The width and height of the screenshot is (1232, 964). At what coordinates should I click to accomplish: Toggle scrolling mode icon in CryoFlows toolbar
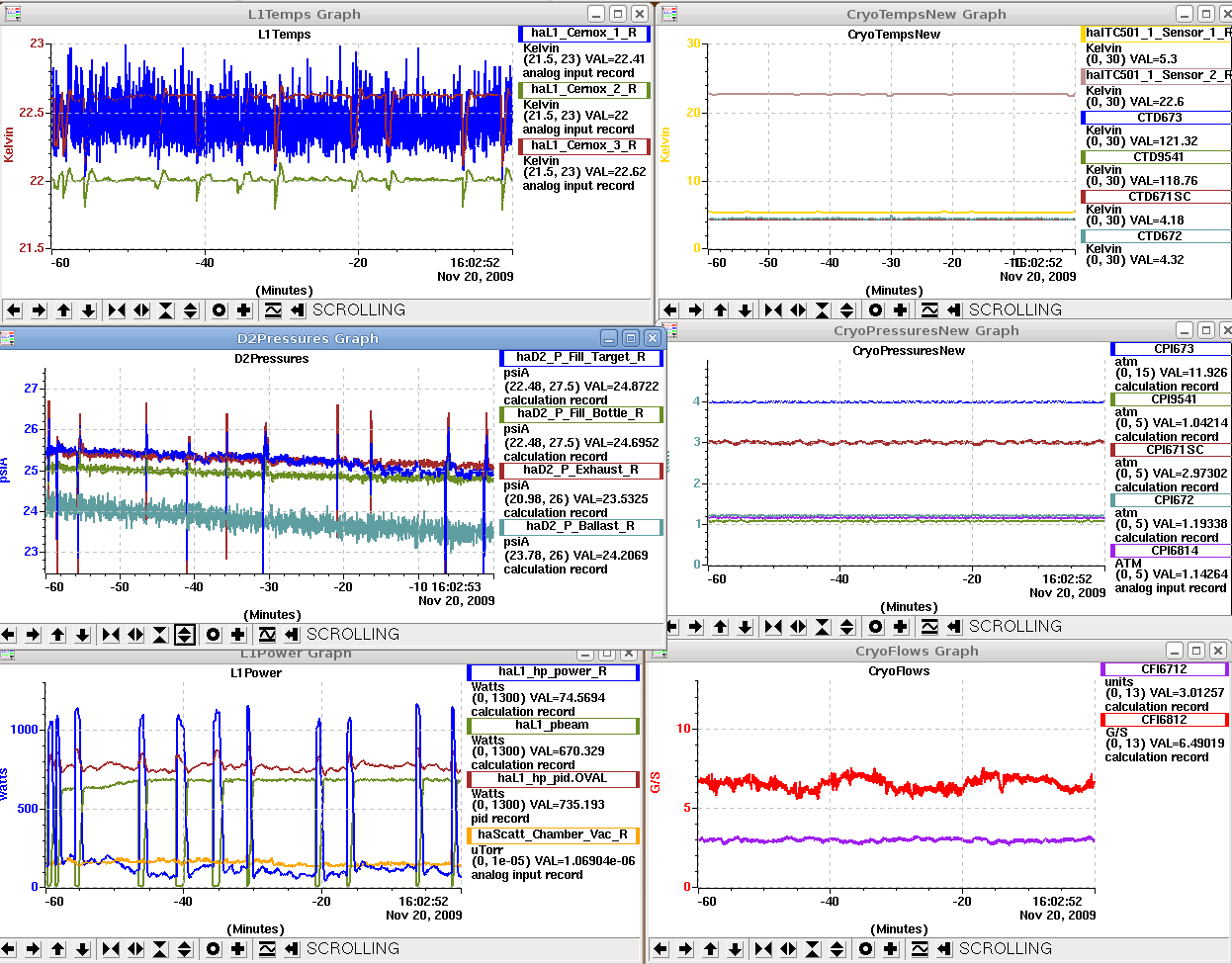point(943,949)
